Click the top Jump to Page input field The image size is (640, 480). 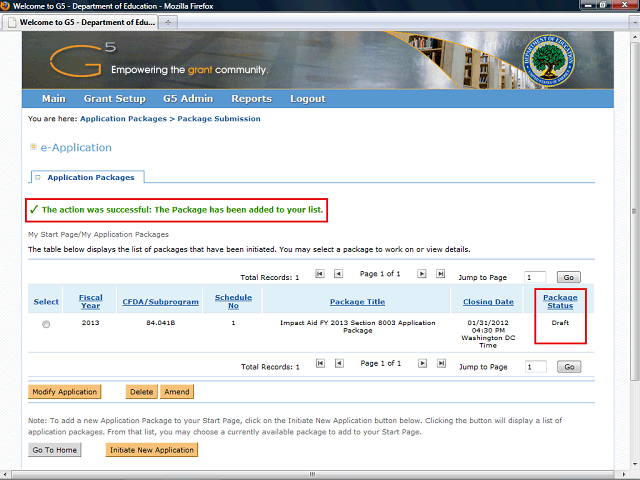pos(535,277)
